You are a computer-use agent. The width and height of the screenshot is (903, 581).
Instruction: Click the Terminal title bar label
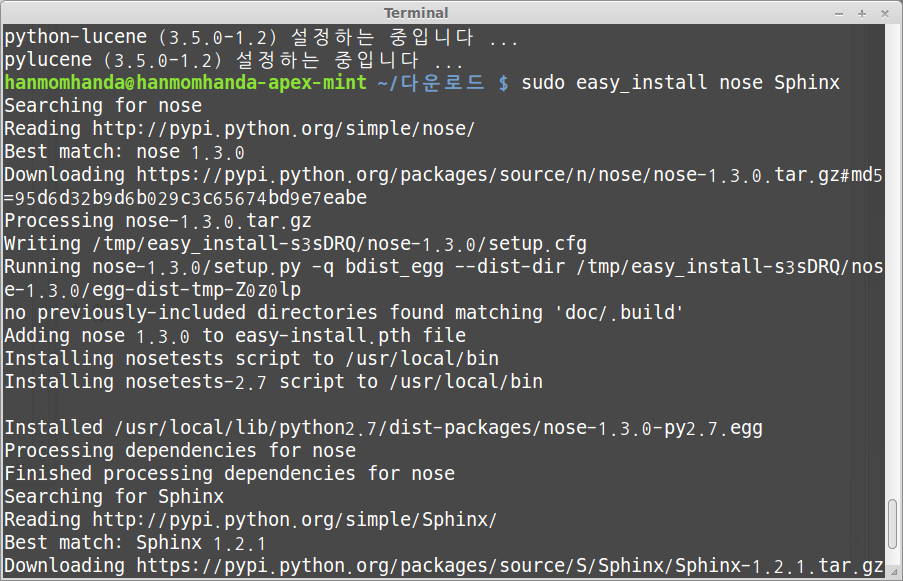point(416,13)
